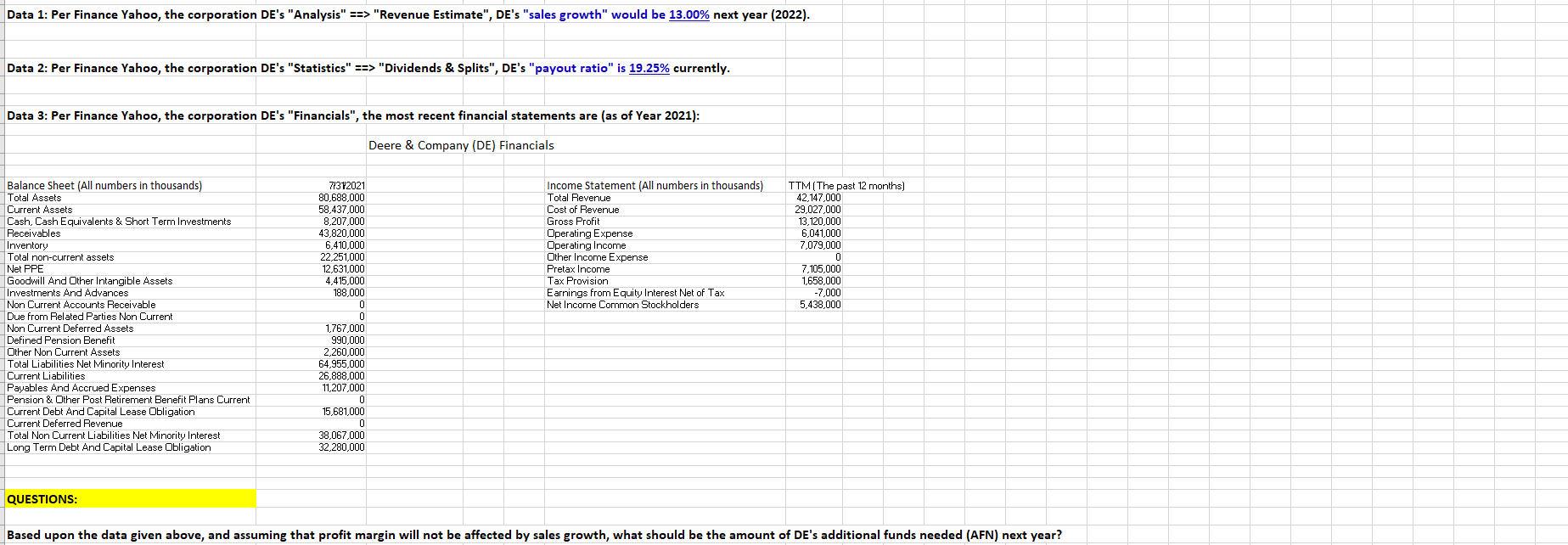The height and width of the screenshot is (545, 1568).
Task: Click the 'Total non-current assets' label
Action: (x=60, y=256)
